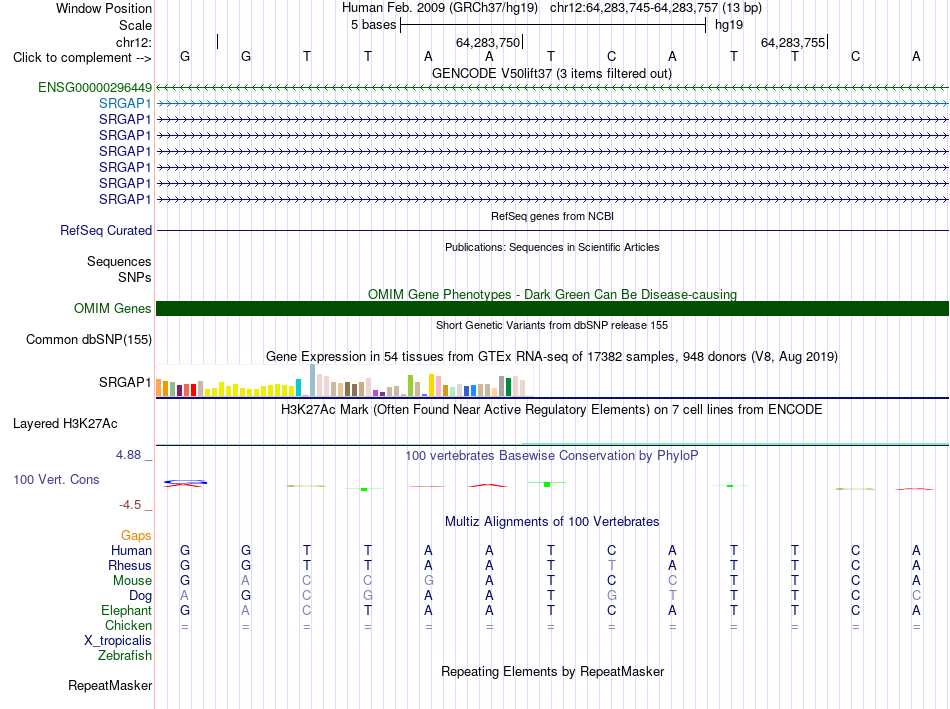The width and height of the screenshot is (950, 709).
Task: Click the 'Click to complement -->' label
Action: pos(82,58)
